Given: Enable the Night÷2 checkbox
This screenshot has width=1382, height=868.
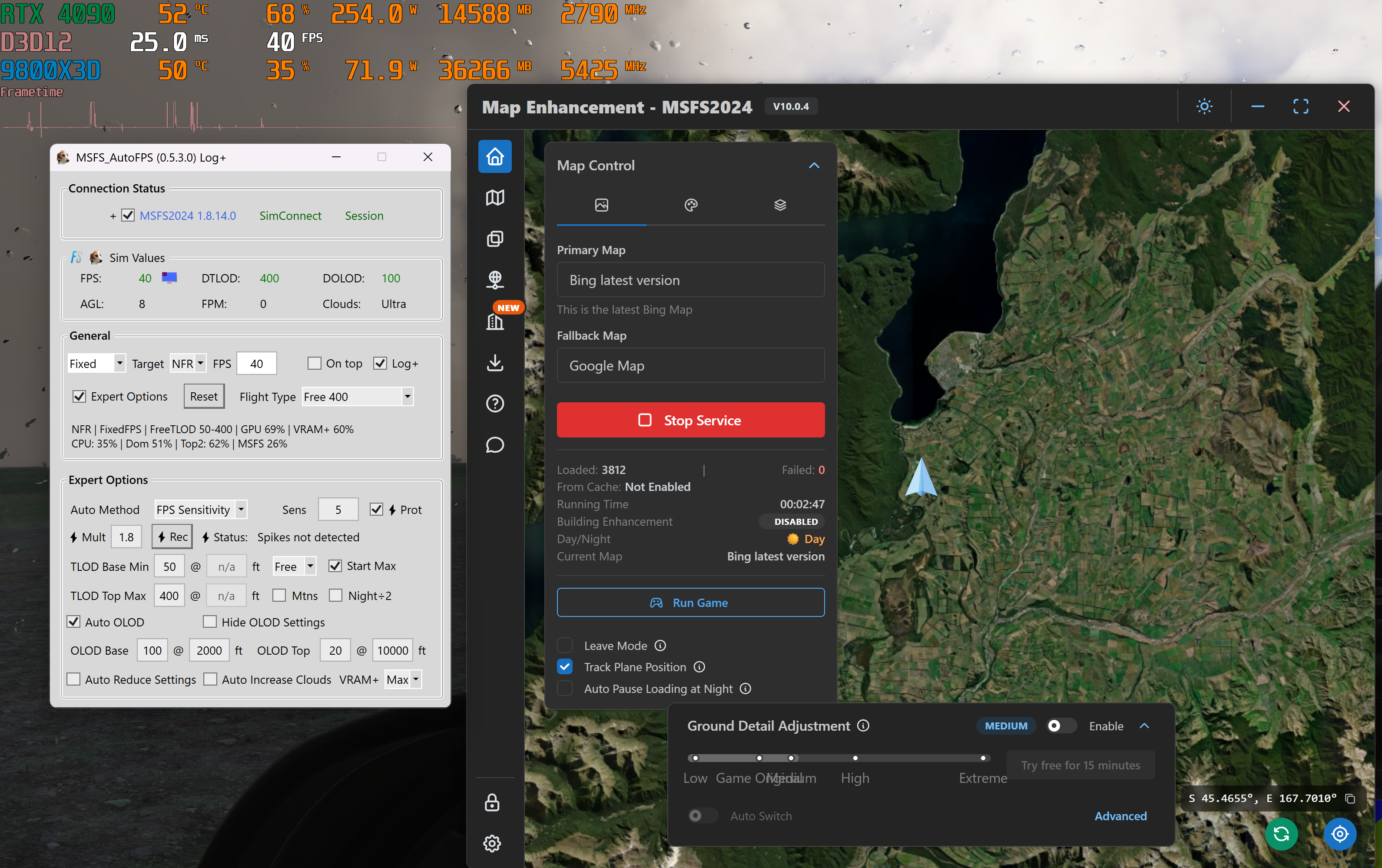Looking at the screenshot, I should pos(335,596).
